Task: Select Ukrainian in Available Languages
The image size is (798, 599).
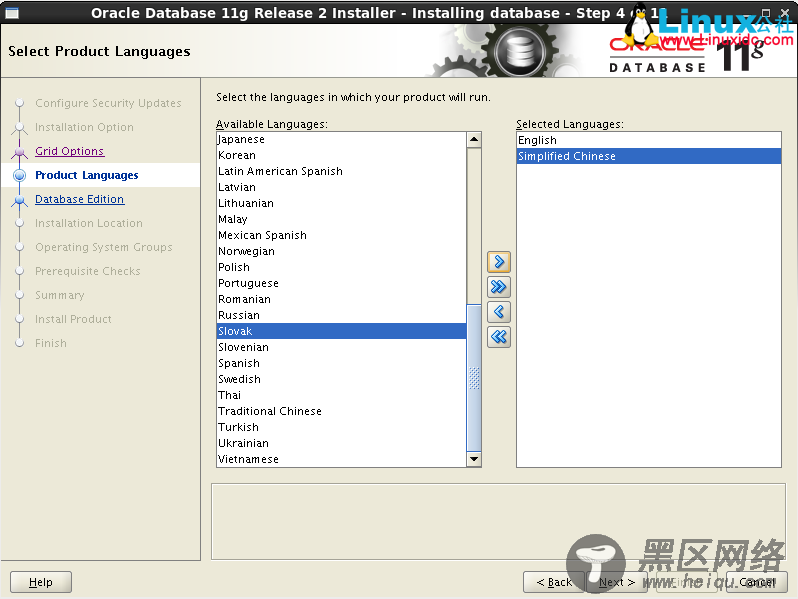Action: click(341, 443)
